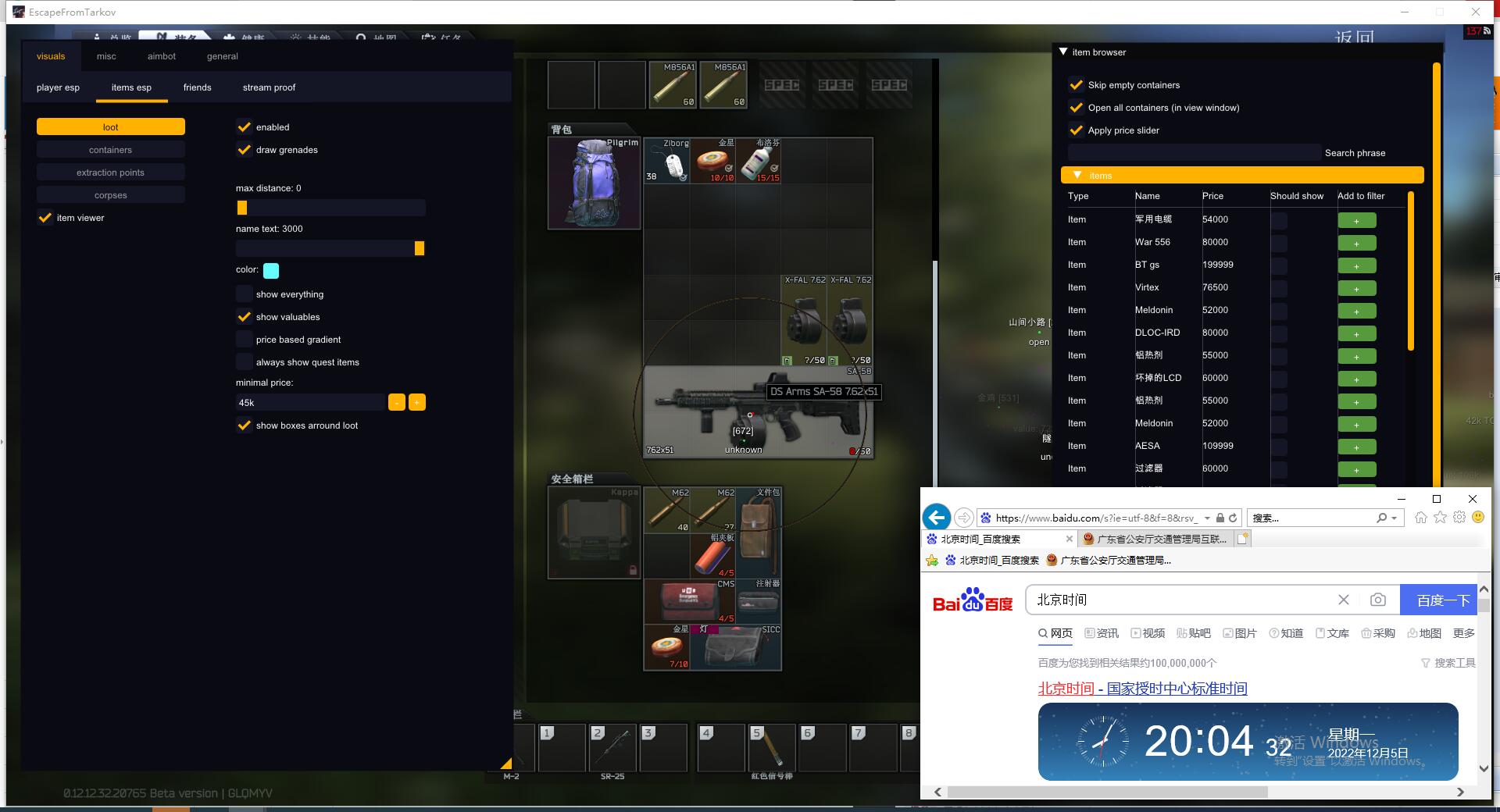Collapse the items section header

pos(1078,176)
